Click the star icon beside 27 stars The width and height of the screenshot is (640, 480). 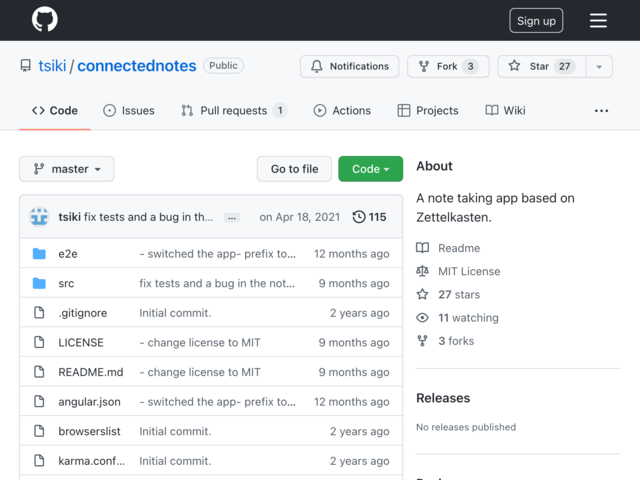(x=422, y=294)
